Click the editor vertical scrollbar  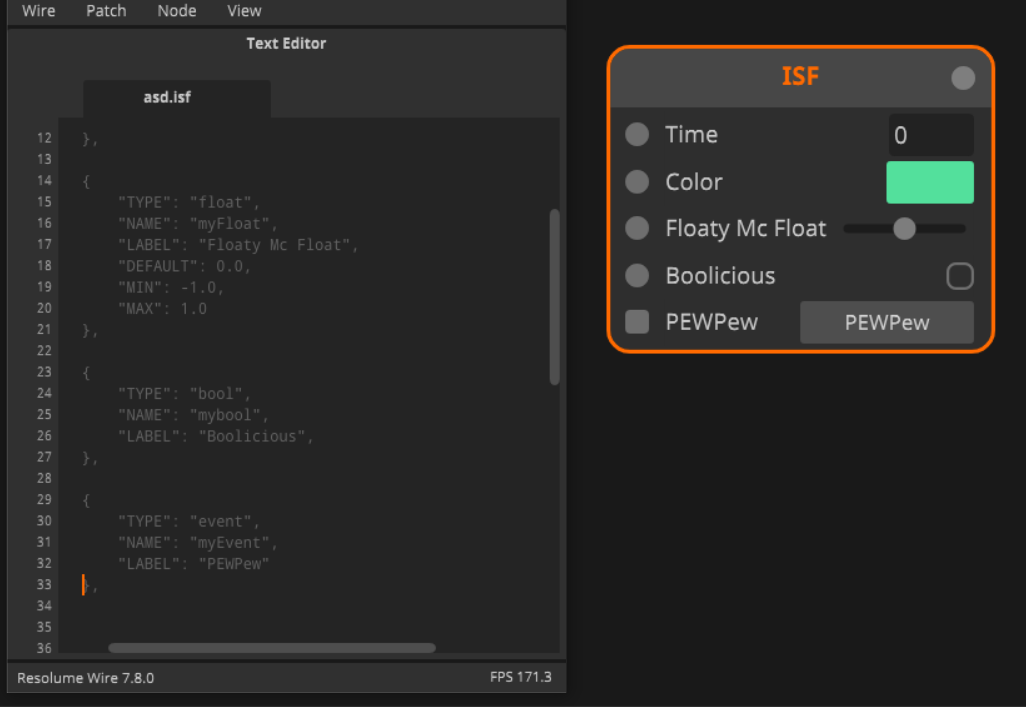(x=555, y=297)
